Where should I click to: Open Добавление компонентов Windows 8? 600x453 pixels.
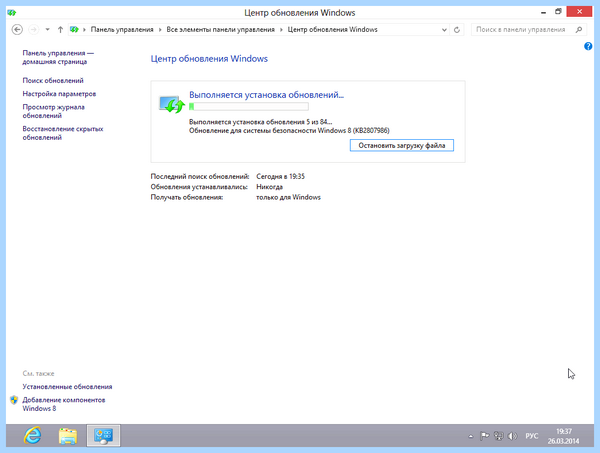pyautogui.click(x=64, y=404)
